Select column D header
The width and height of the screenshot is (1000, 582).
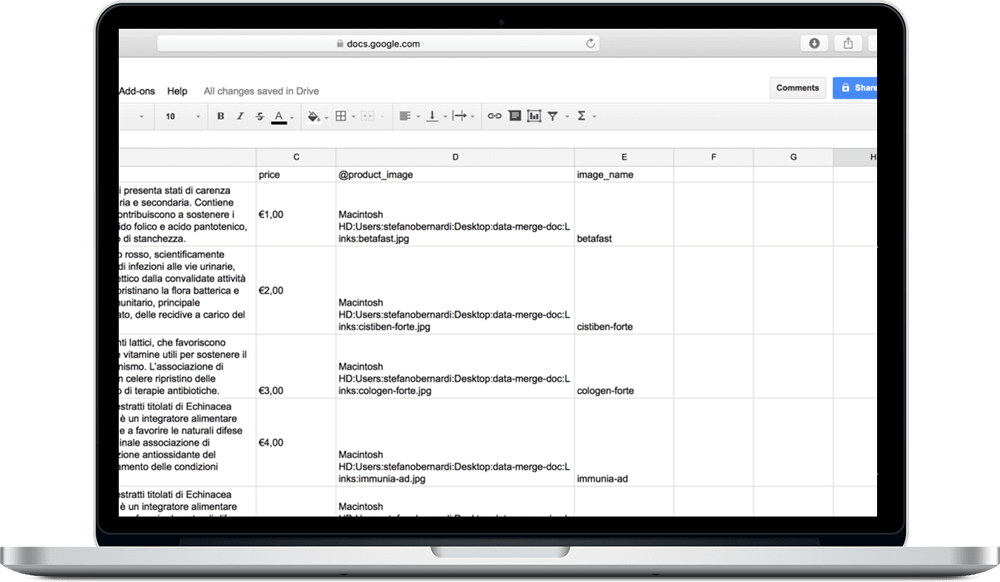coord(455,157)
